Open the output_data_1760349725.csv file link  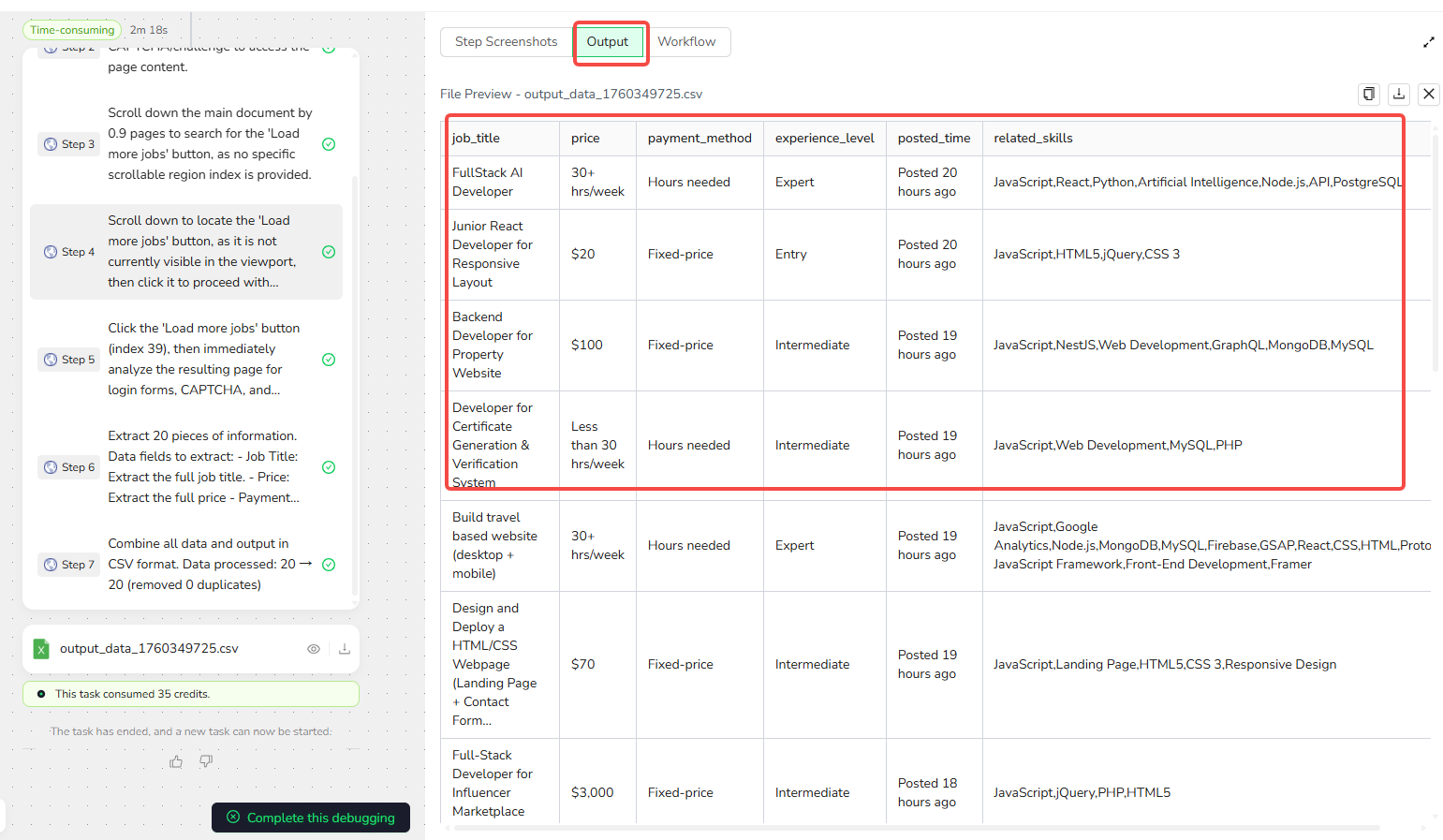[x=149, y=649]
